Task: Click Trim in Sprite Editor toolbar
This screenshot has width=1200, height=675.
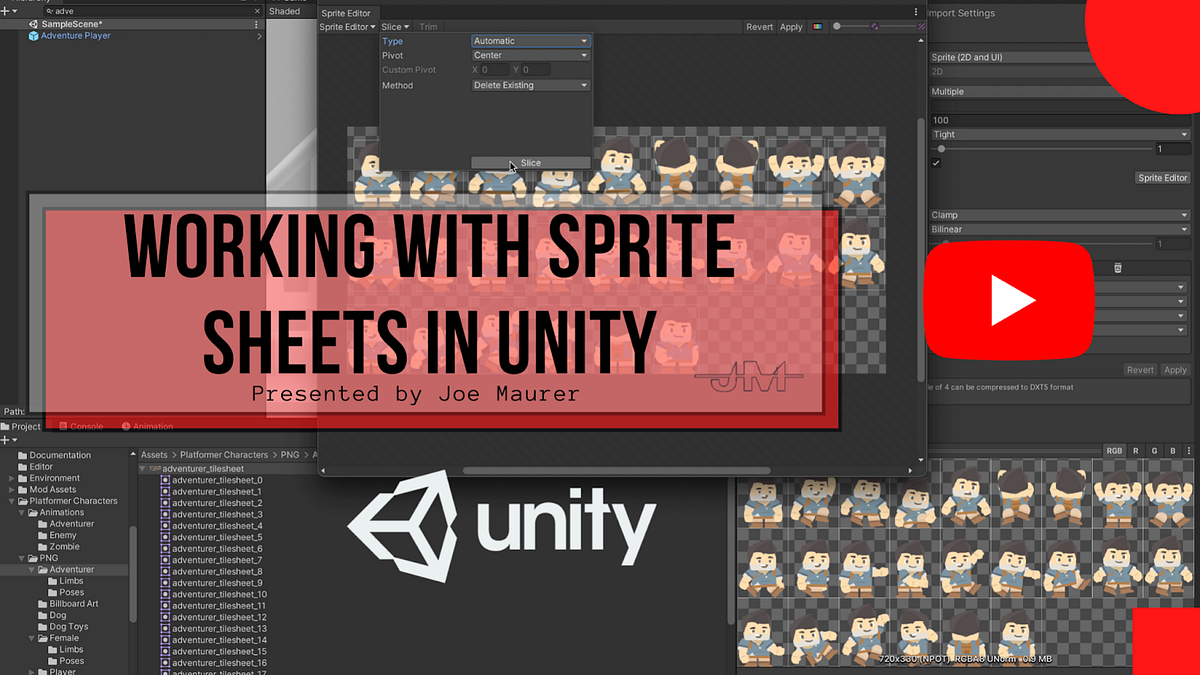Action: click(428, 27)
